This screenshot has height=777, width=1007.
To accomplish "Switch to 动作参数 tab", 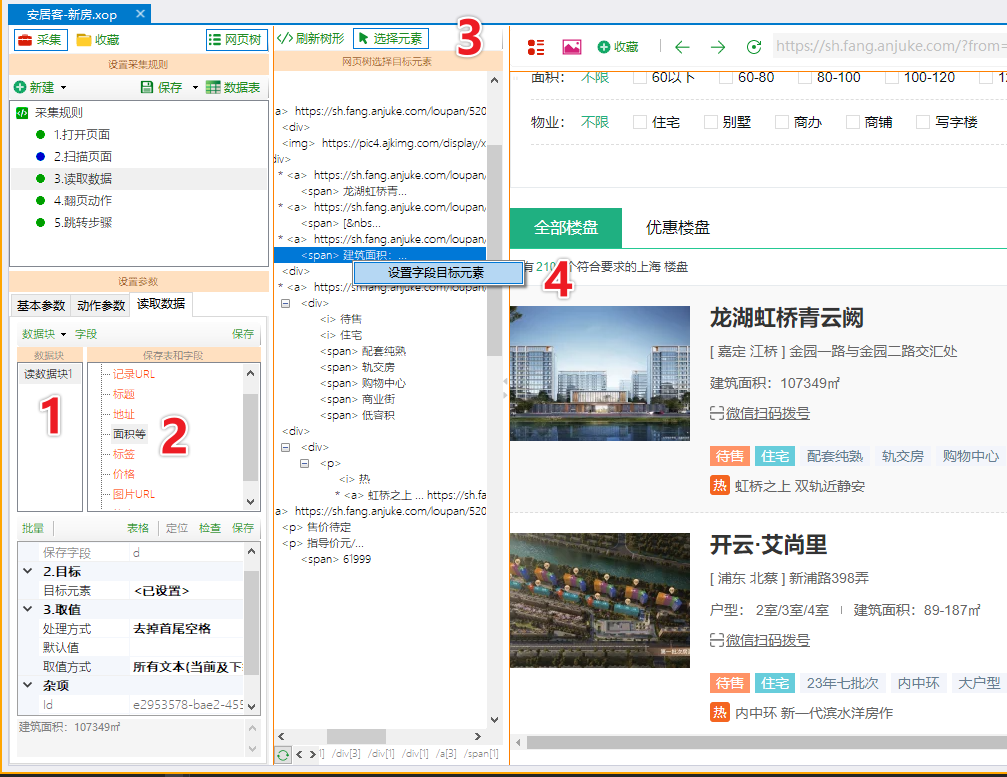I will click(x=100, y=306).
